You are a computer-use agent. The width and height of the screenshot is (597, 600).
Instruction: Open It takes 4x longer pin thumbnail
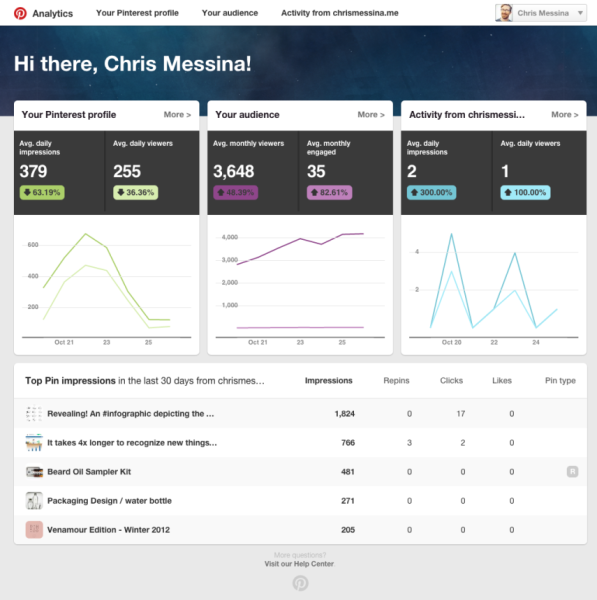(34, 442)
